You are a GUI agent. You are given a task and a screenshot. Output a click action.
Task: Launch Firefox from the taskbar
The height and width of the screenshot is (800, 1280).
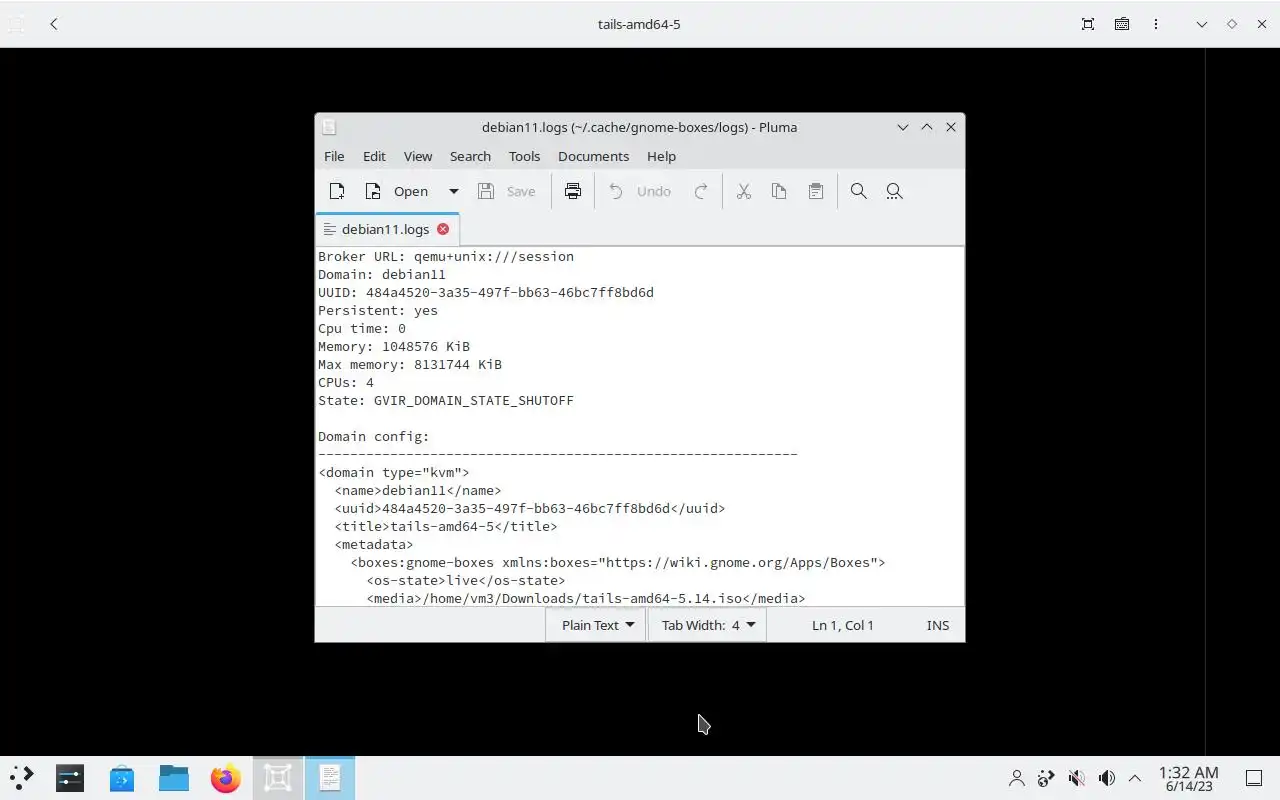tap(226, 778)
